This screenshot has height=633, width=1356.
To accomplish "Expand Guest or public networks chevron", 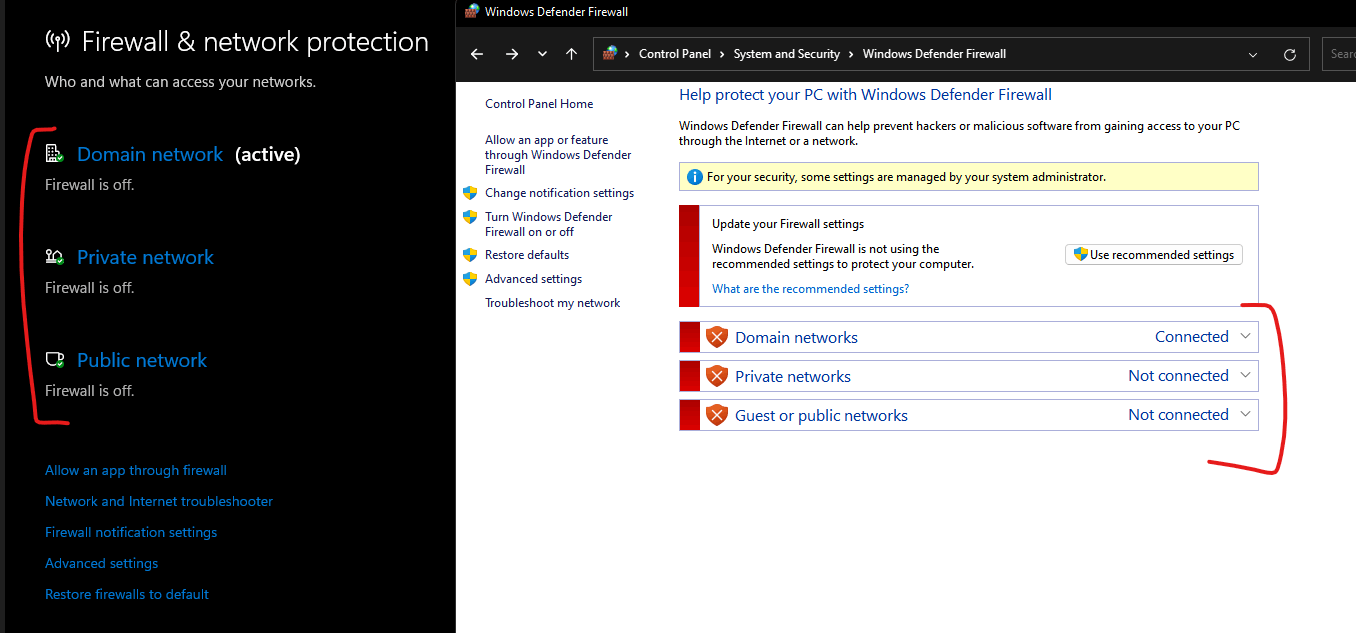I will pyautogui.click(x=1245, y=414).
